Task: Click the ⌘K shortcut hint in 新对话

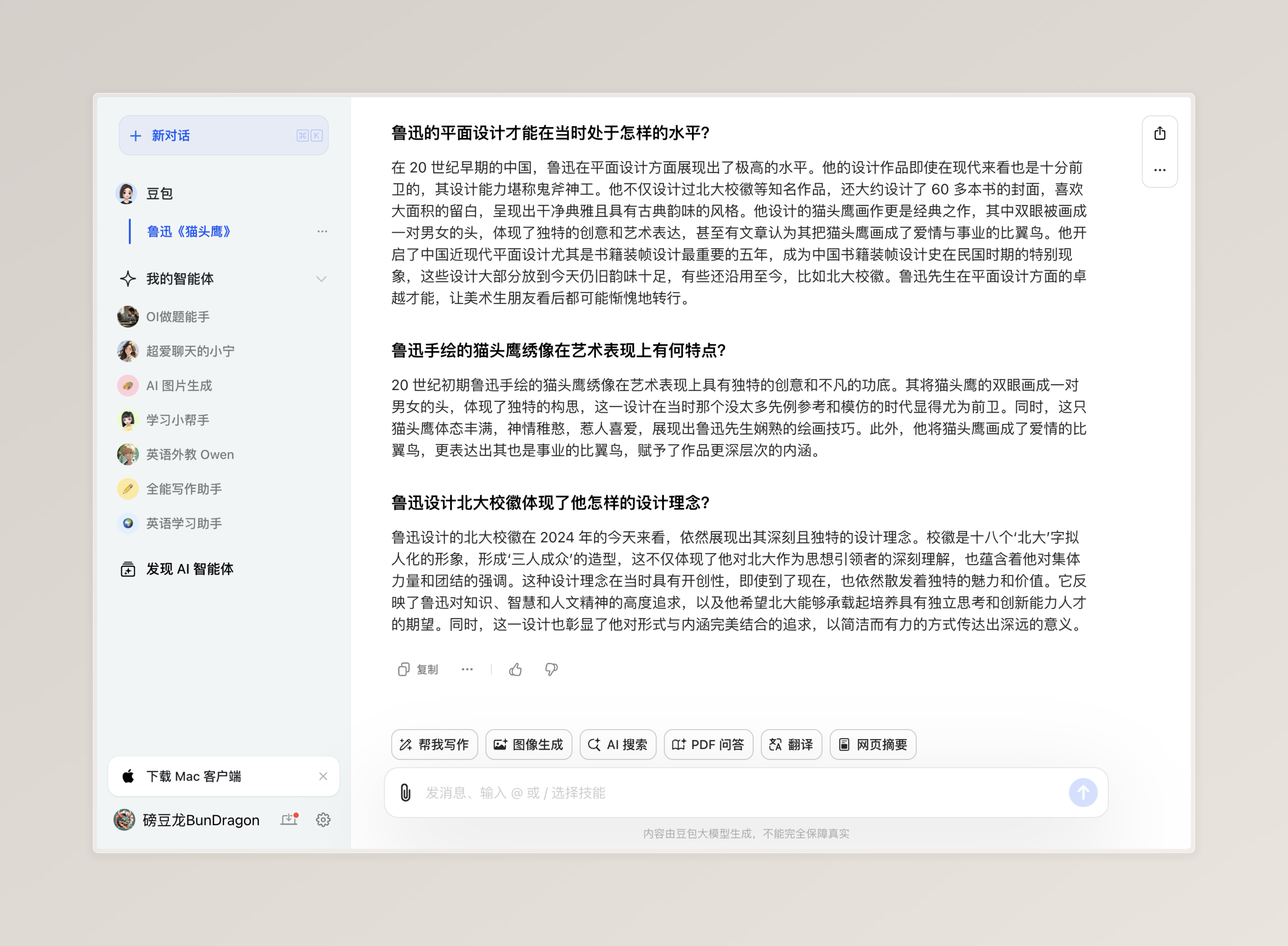Action: pos(310,136)
